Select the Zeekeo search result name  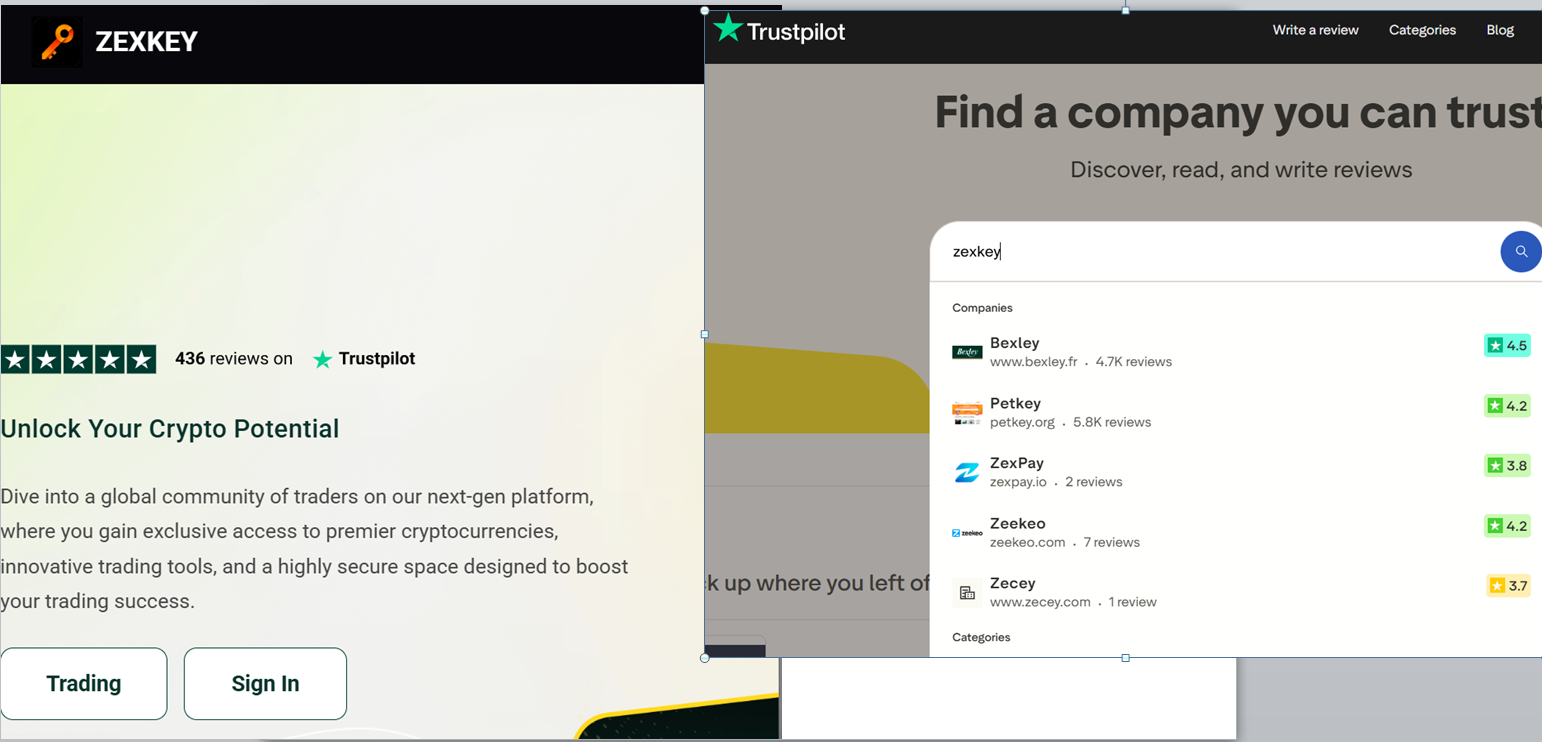(x=1018, y=523)
